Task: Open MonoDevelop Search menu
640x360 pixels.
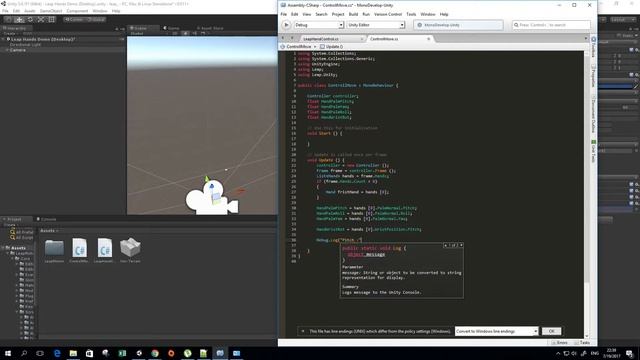Action: point(321,14)
